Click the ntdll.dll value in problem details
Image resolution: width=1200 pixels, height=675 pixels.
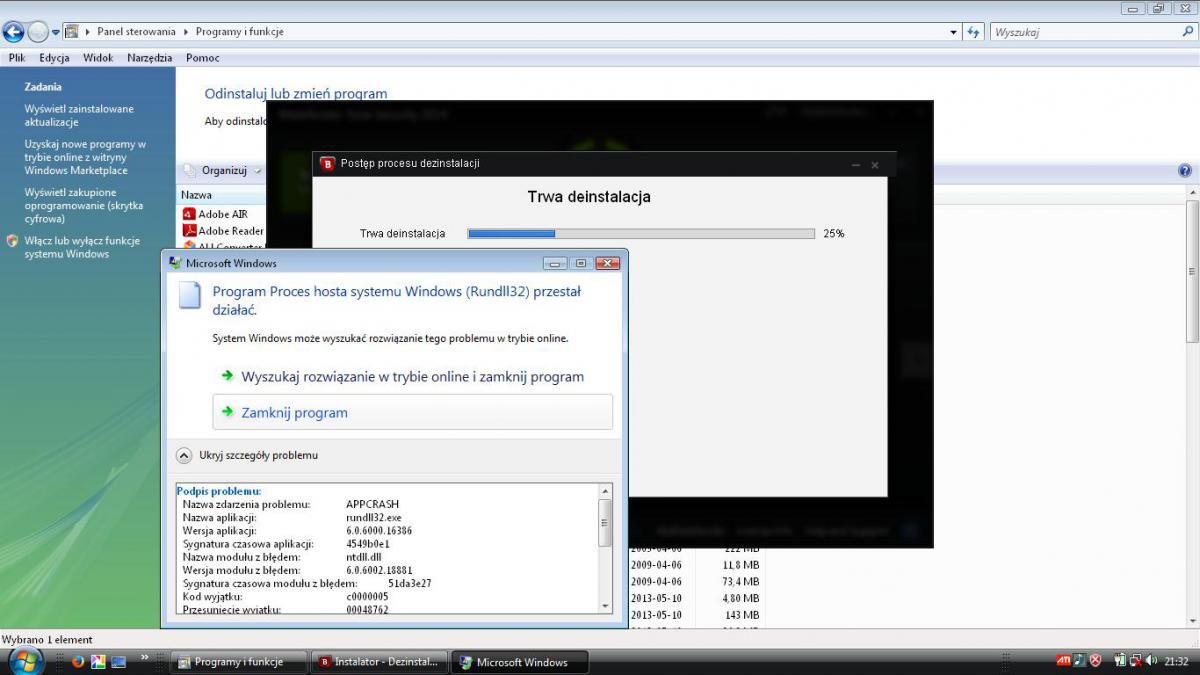point(365,557)
